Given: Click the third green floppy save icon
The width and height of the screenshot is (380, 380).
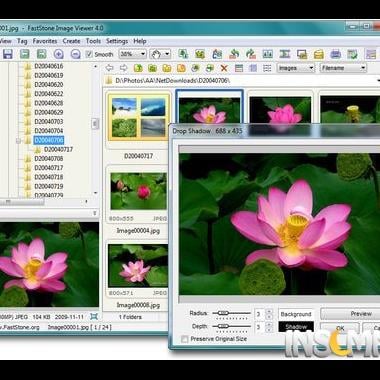Looking at the screenshot, I should click(x=41, y=54).
